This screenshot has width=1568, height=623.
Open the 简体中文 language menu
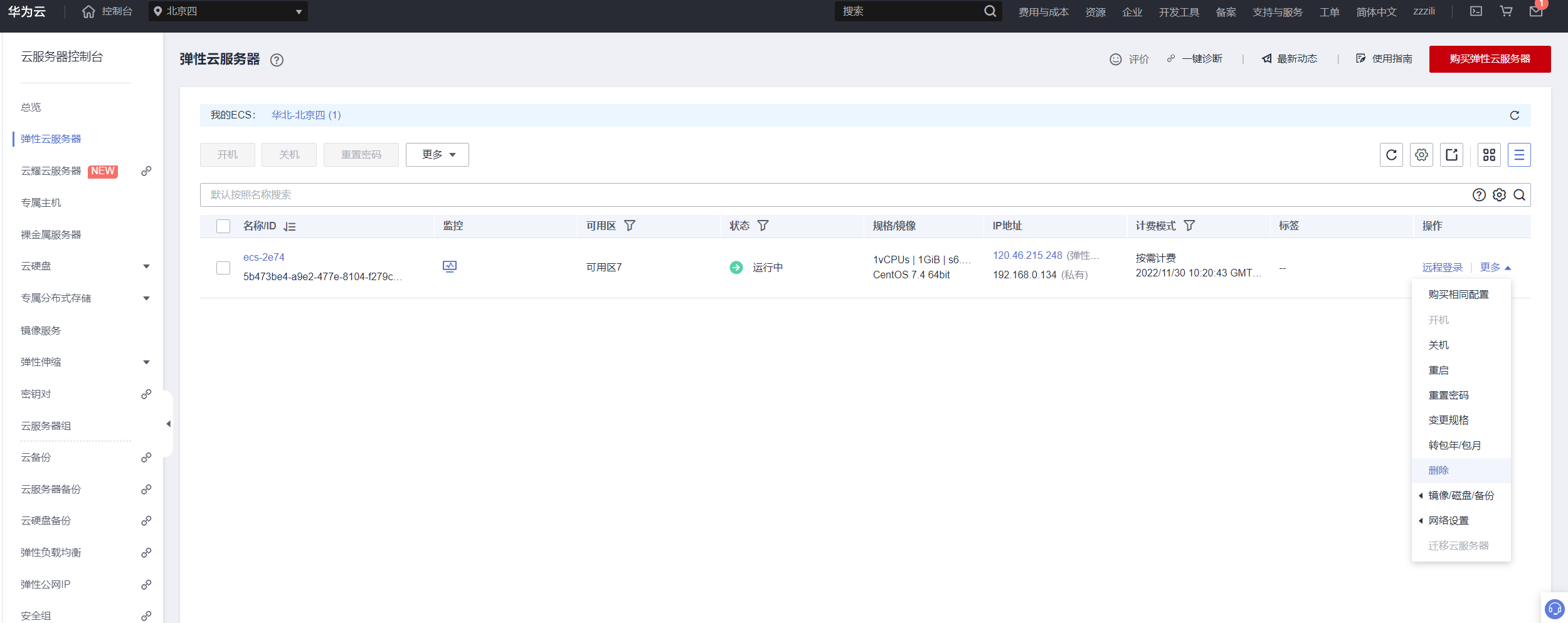(1376, 12)
